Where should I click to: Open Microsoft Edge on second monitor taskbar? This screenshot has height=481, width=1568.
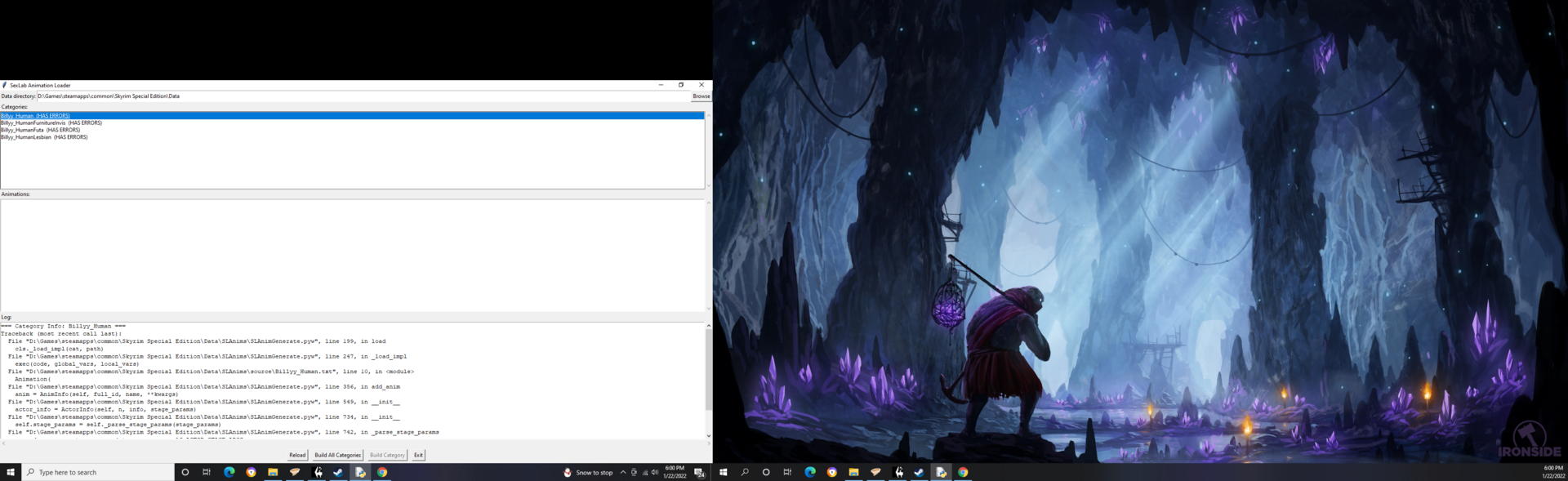810,472
